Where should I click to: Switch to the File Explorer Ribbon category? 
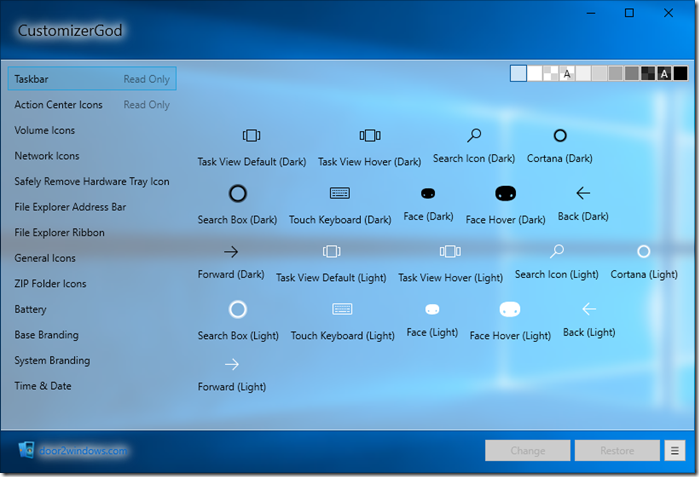tap(92, 233)
